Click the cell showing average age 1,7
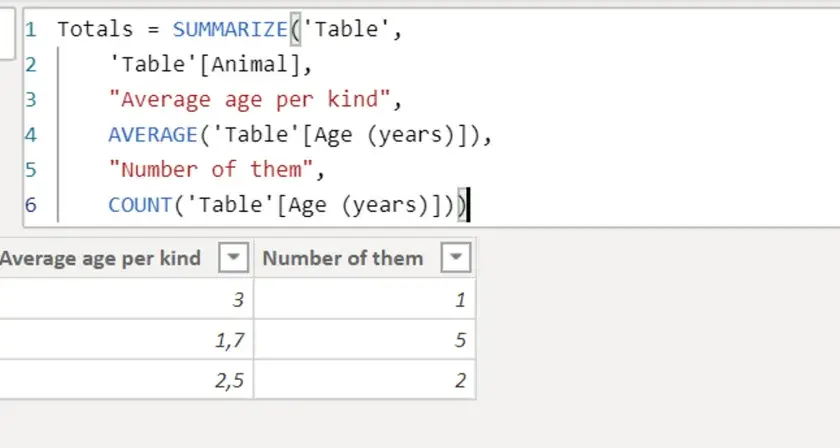Image resolution: width=840 pixels, height=448 pixels. click(x=126, y=339)
